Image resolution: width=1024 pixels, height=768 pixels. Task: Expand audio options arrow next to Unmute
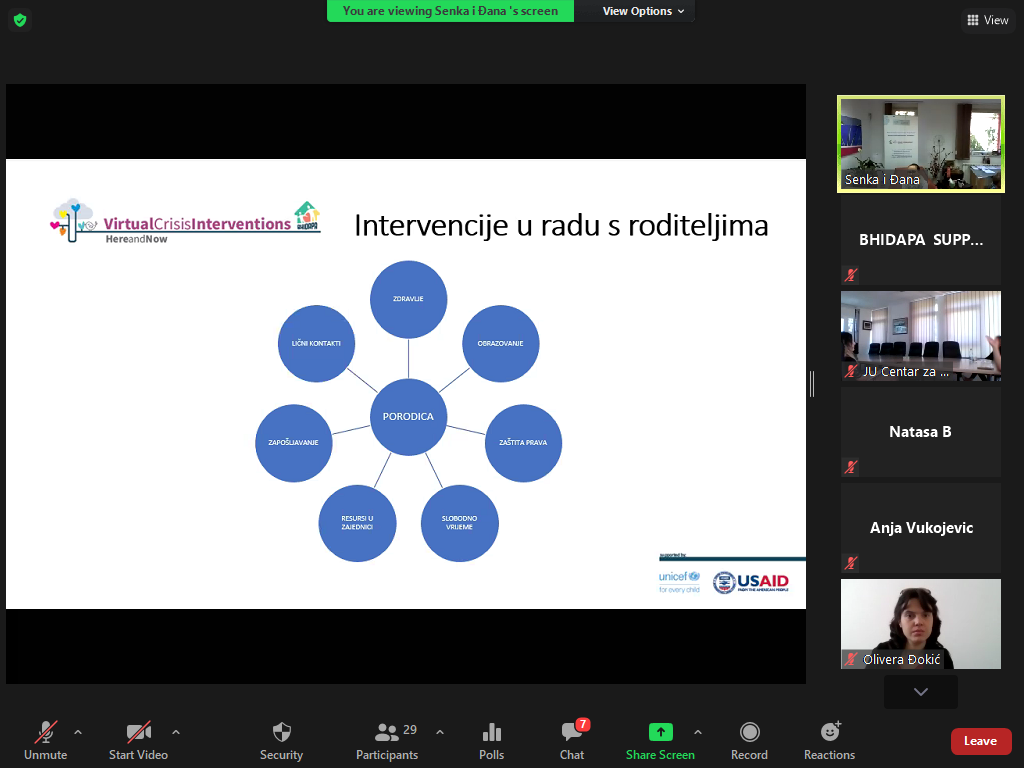[x=78, y=731]
